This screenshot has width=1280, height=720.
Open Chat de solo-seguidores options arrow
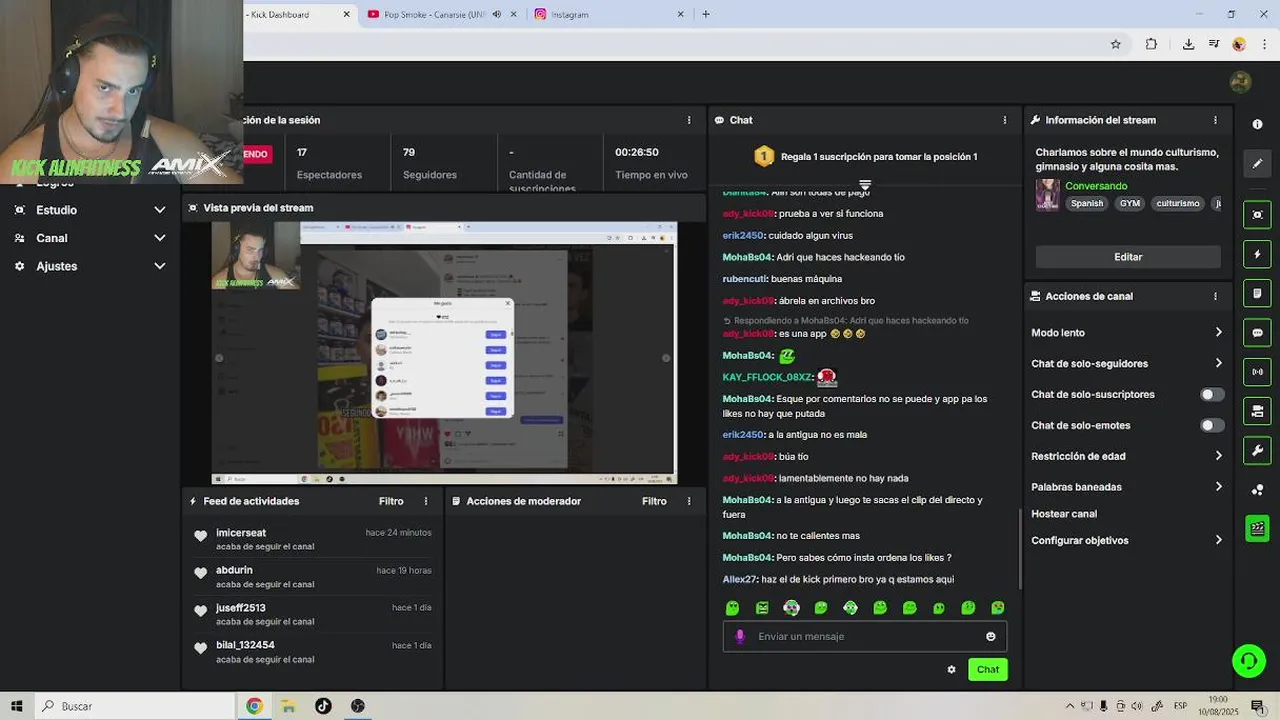tap(1218, 363)
